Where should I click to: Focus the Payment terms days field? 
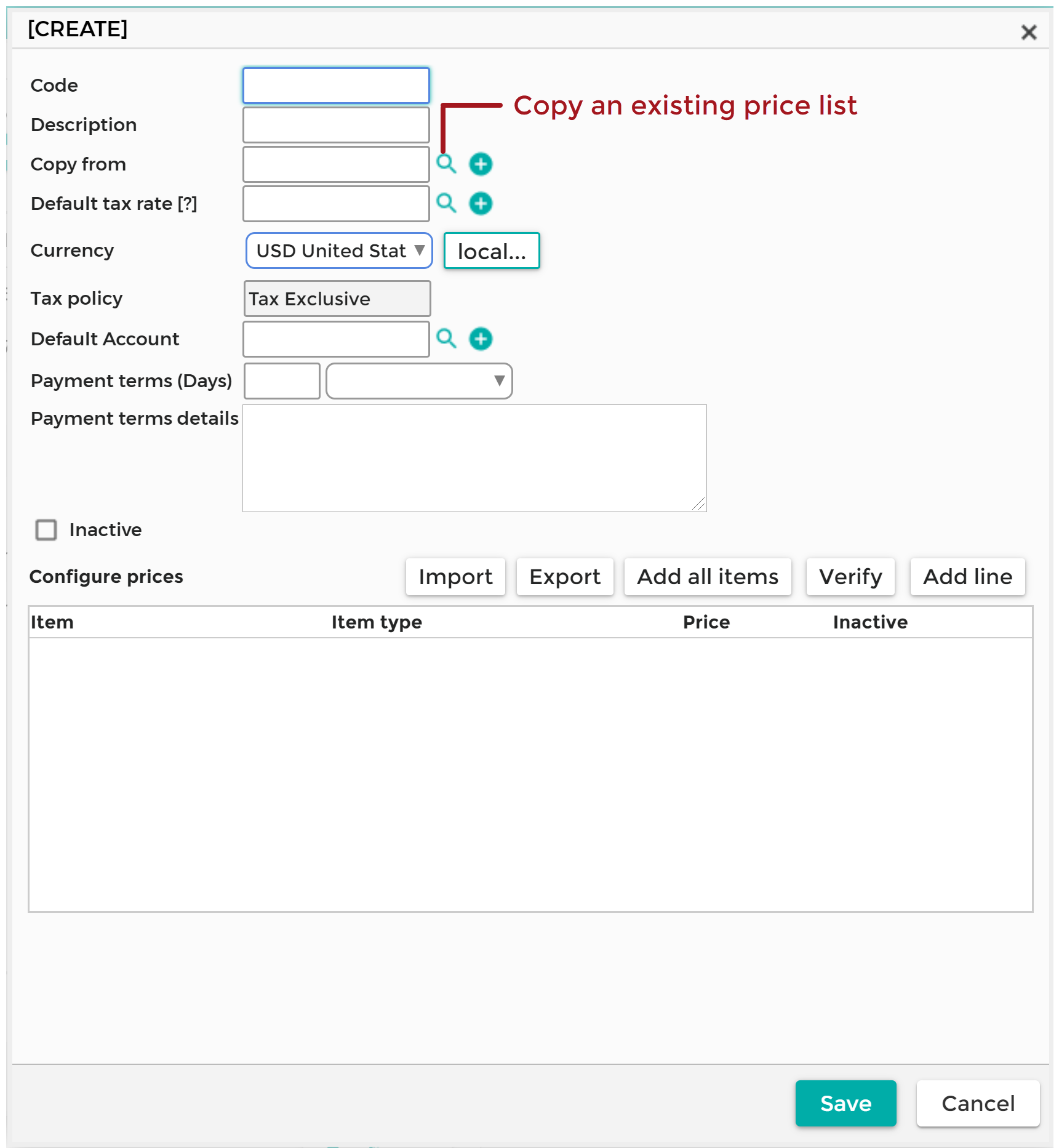click(x=282, y=381)
